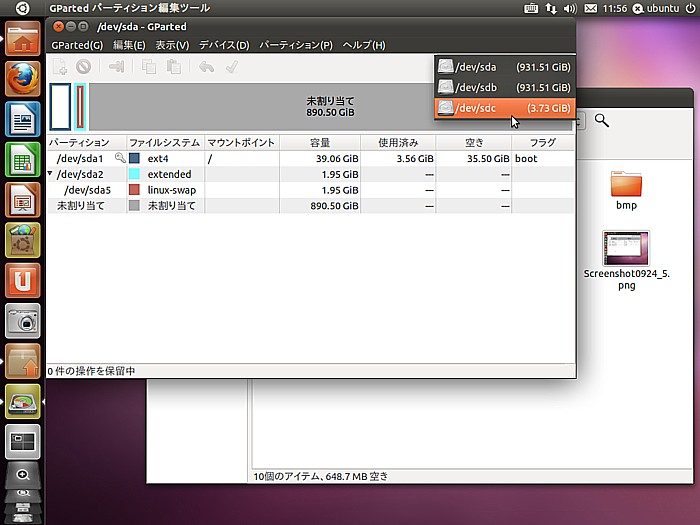Screen dimensions: 700x525
Task: Click the linux-swap red color swatch
Action: click(134, 190)
